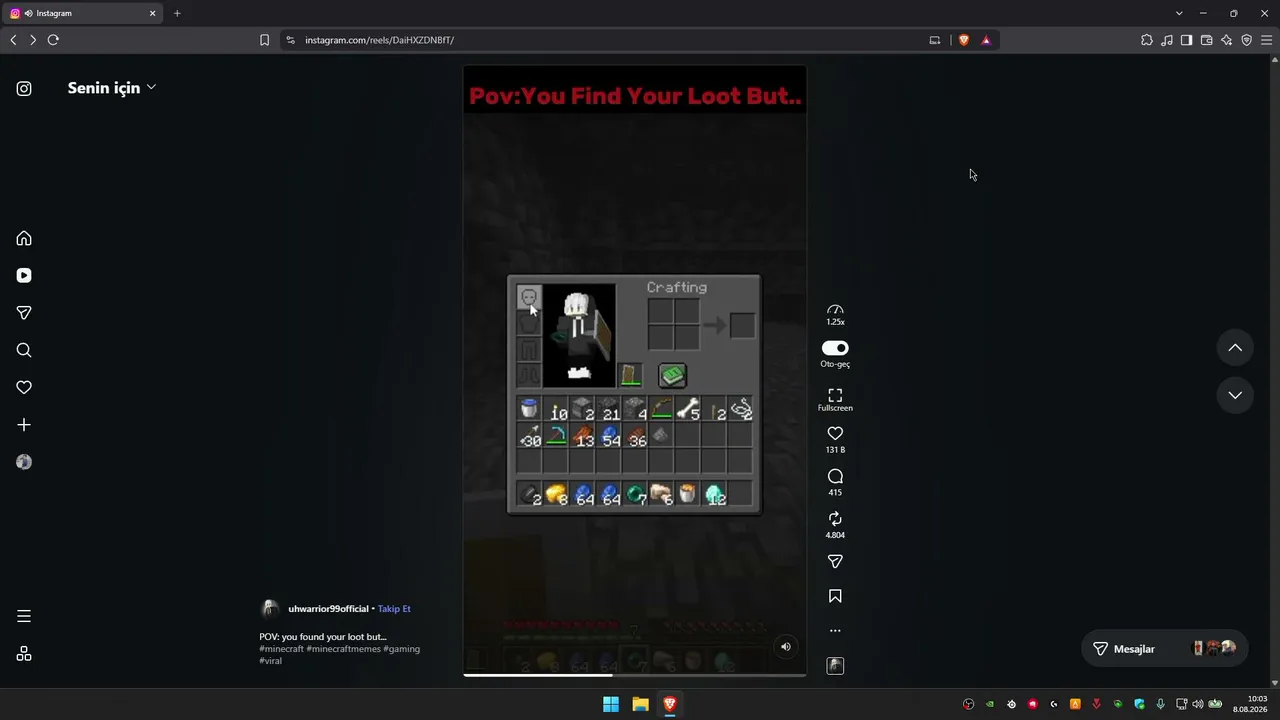Image resolution: width=1280 pixels, height=720 pixels.
Task: Enter Fullscreen mode for the reel
Action: coord(835,400)
